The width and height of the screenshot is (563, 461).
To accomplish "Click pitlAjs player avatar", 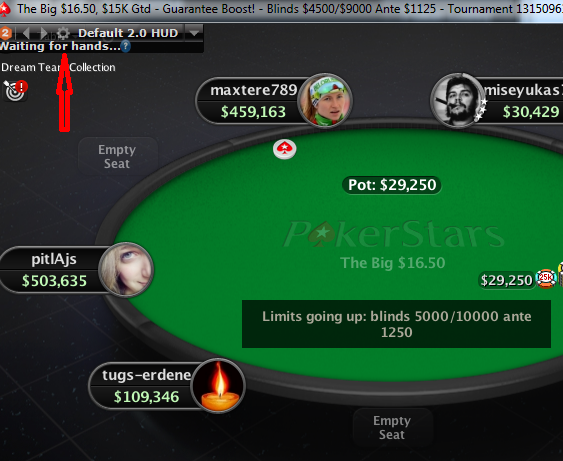I will coord(126,270).
